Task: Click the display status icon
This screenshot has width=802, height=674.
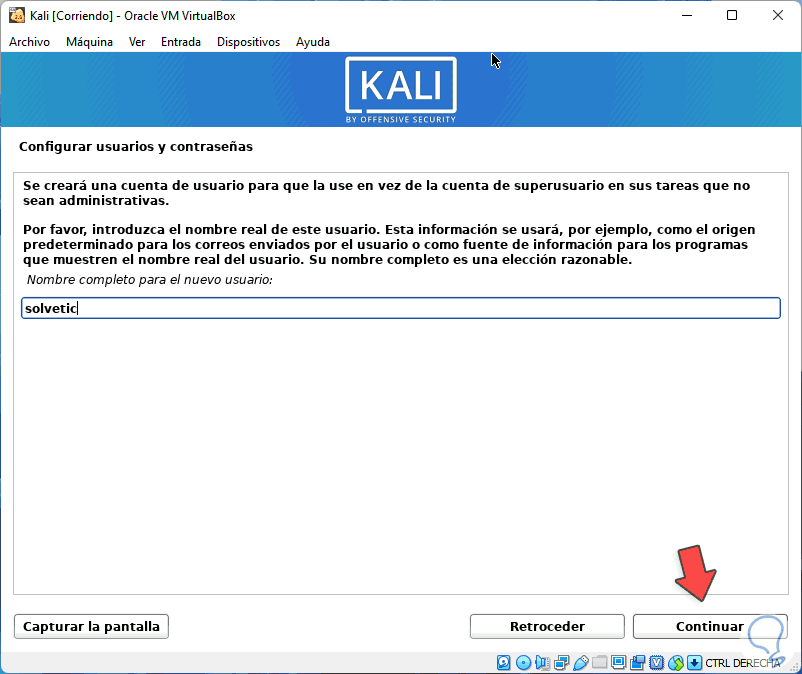Action: pyautogui.click(x=618, y=662)
